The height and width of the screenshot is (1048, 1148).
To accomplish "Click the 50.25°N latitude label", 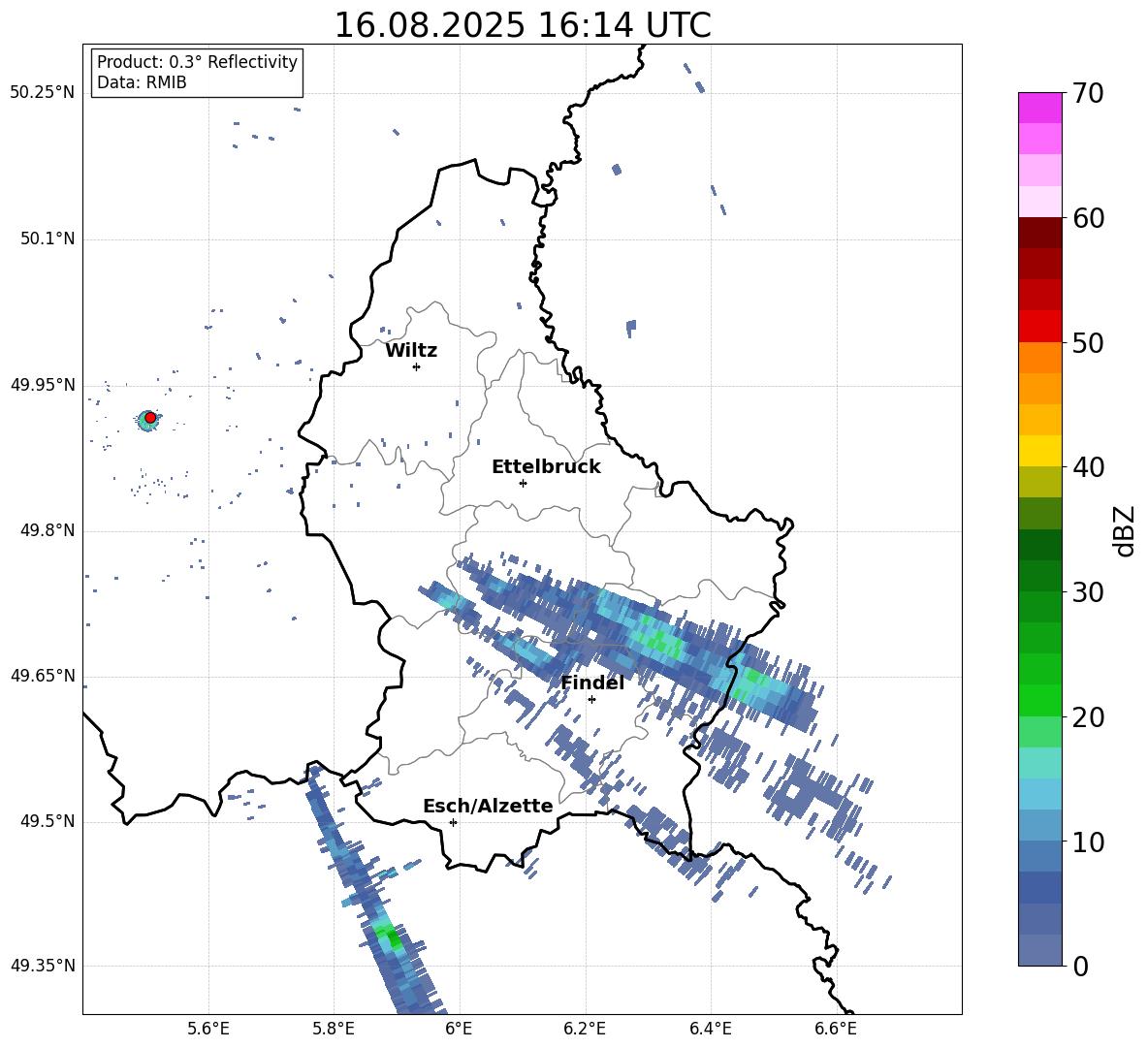I will coord(42,93).
